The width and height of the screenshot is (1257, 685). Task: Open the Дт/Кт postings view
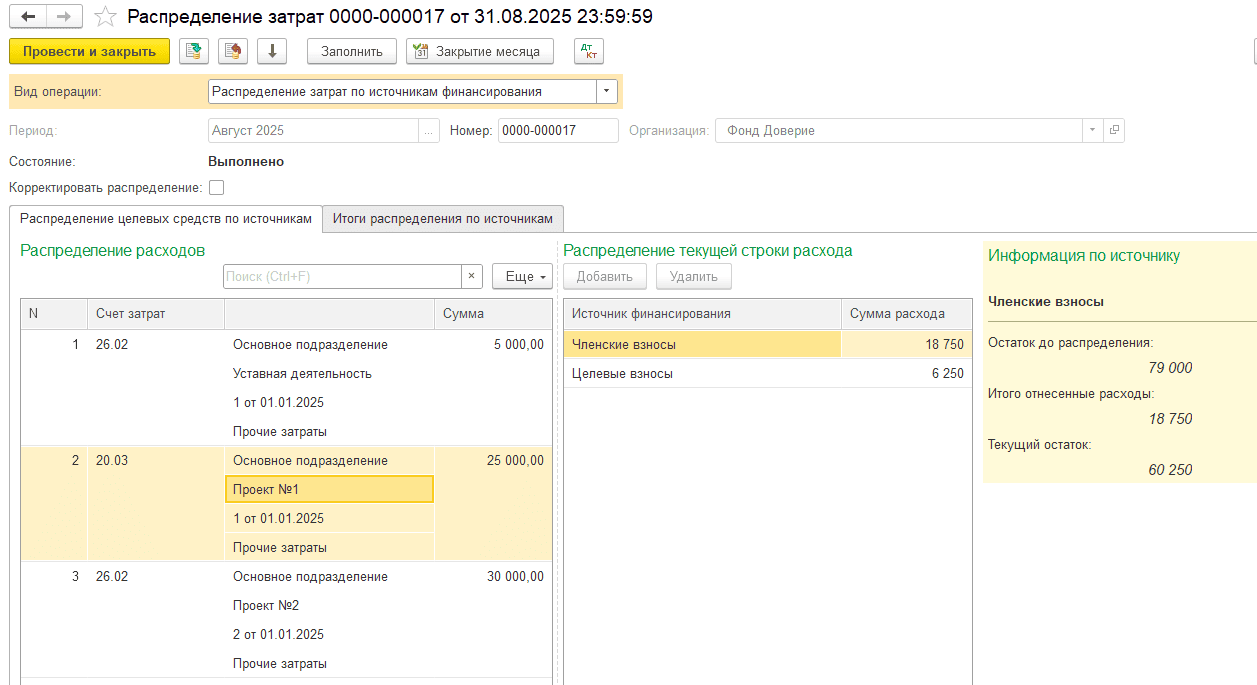588,51
